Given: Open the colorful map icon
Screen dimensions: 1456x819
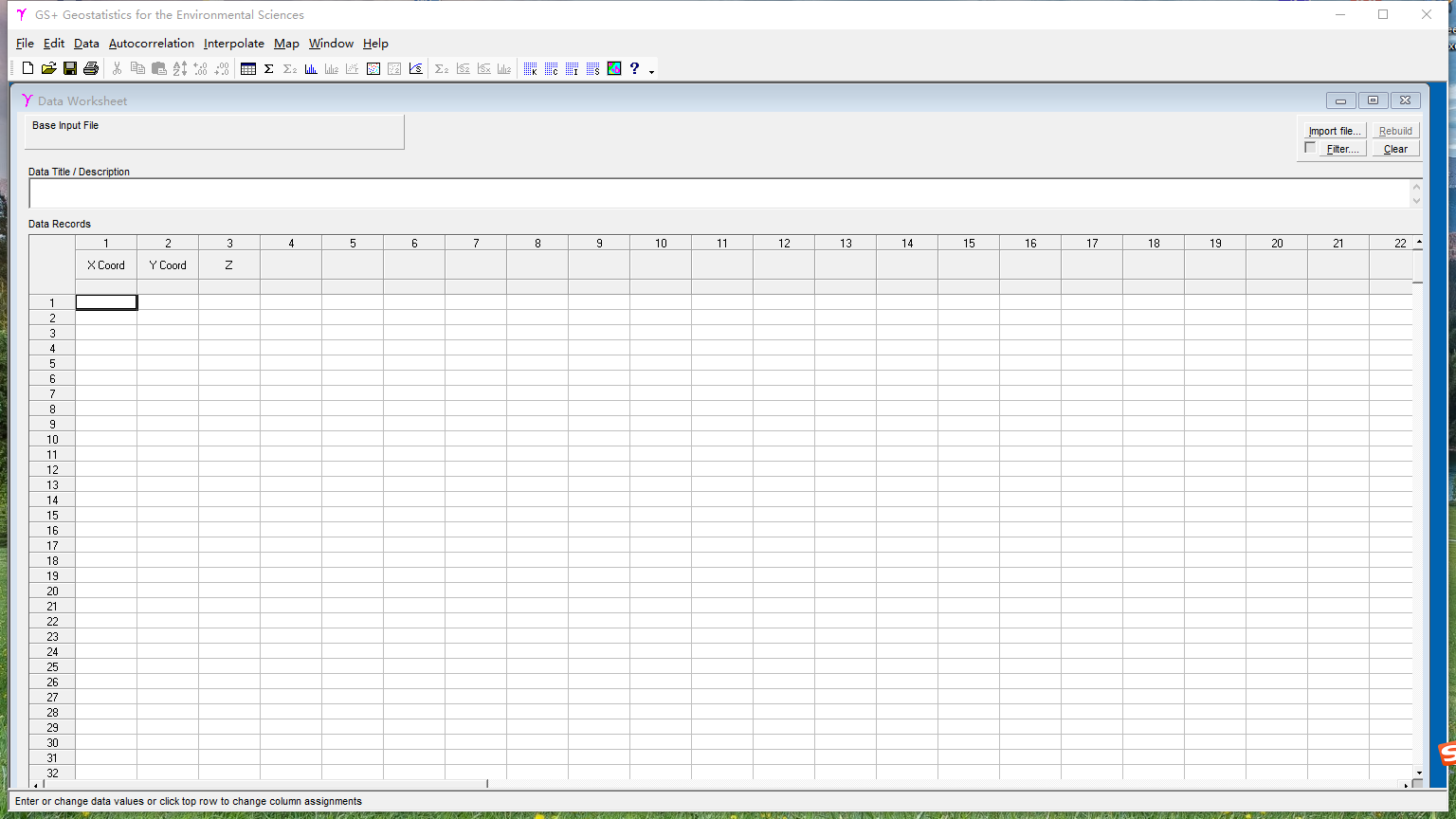Looking at the screenshot, I should point(614,68).
